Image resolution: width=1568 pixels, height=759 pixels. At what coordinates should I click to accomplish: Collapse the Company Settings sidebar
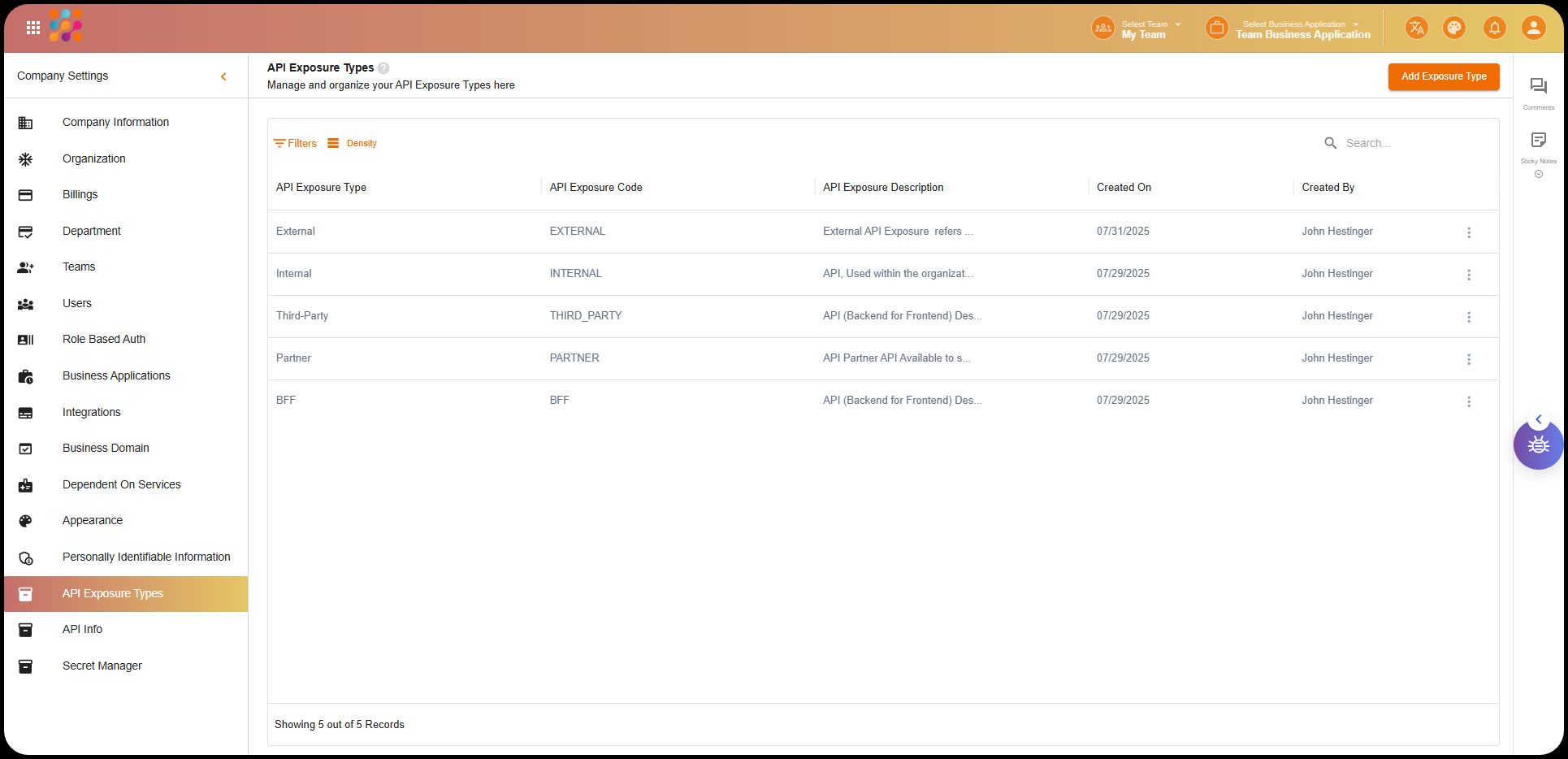click(x=223, y=76)
